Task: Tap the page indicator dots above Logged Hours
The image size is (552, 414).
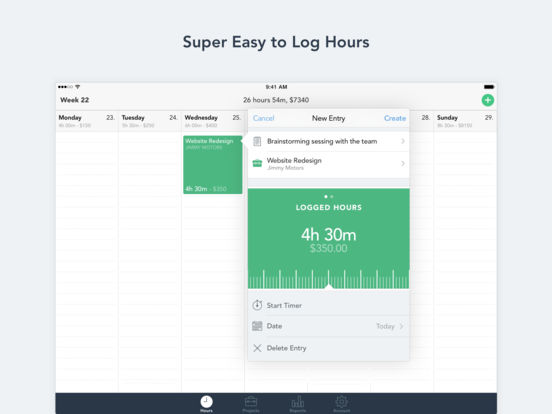Action: click(x=328, y=196)
